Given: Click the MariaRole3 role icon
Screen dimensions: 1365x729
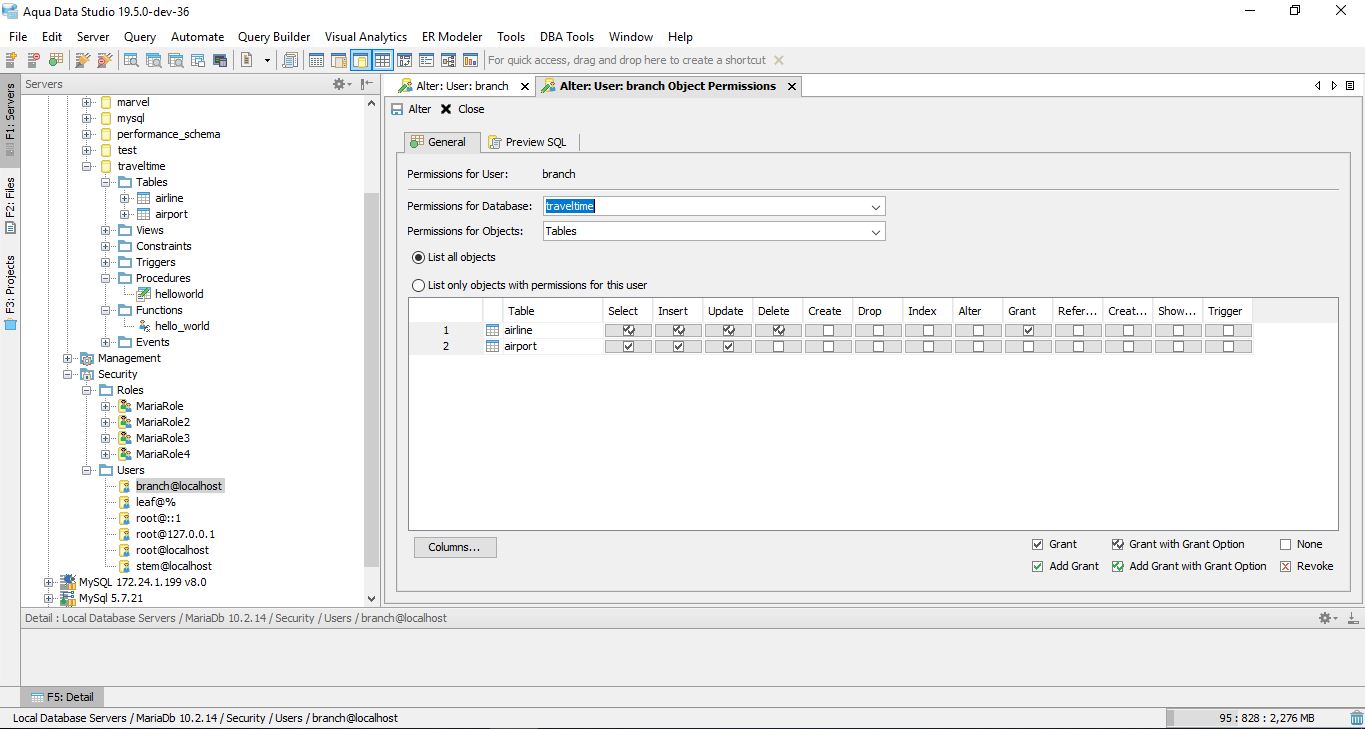Looking at the screenshot, I should coord(125,438).
